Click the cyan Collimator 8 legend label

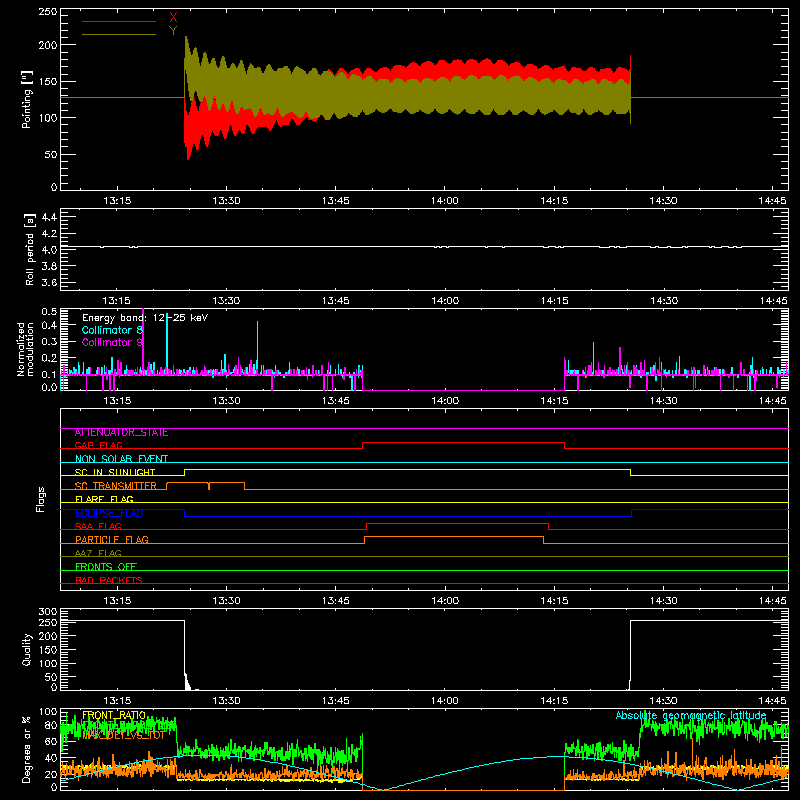tap(112, 330)
